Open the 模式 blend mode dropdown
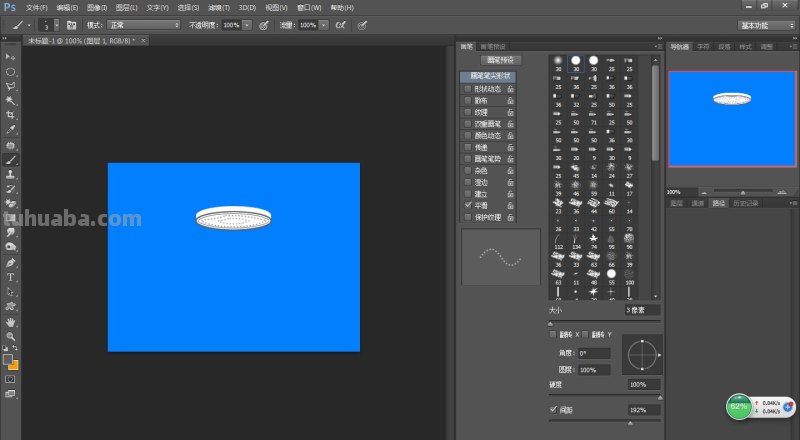This screenshot has width=800, height=440. 144,23
